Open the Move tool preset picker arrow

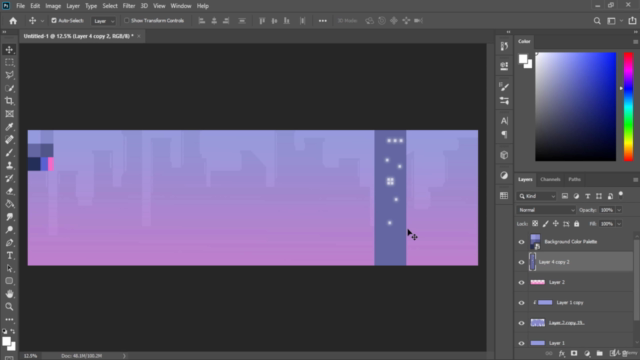[x=42, y=21]
